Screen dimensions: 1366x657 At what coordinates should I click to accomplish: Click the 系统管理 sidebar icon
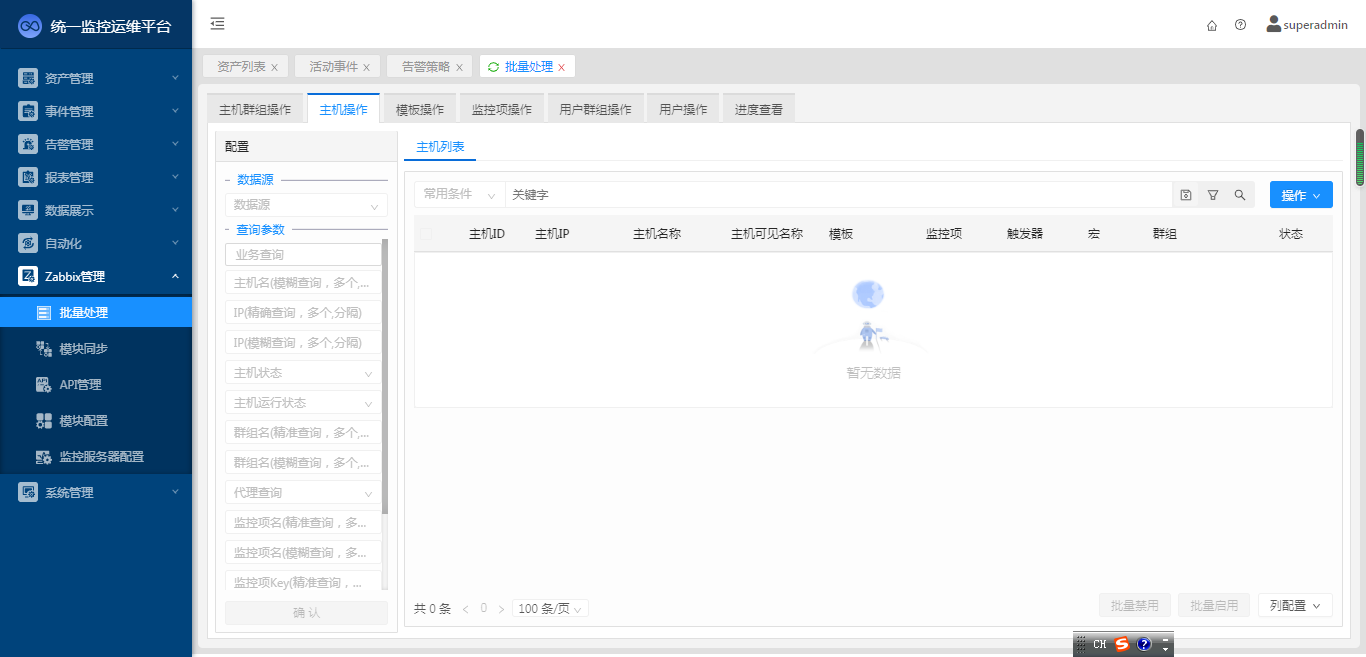28,492
